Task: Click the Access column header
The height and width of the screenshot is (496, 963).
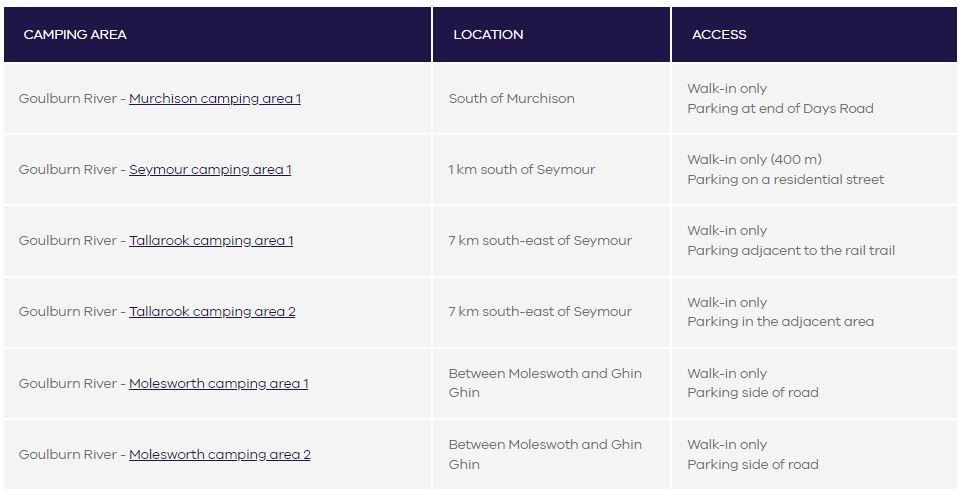Action: [x=719, y=35]
